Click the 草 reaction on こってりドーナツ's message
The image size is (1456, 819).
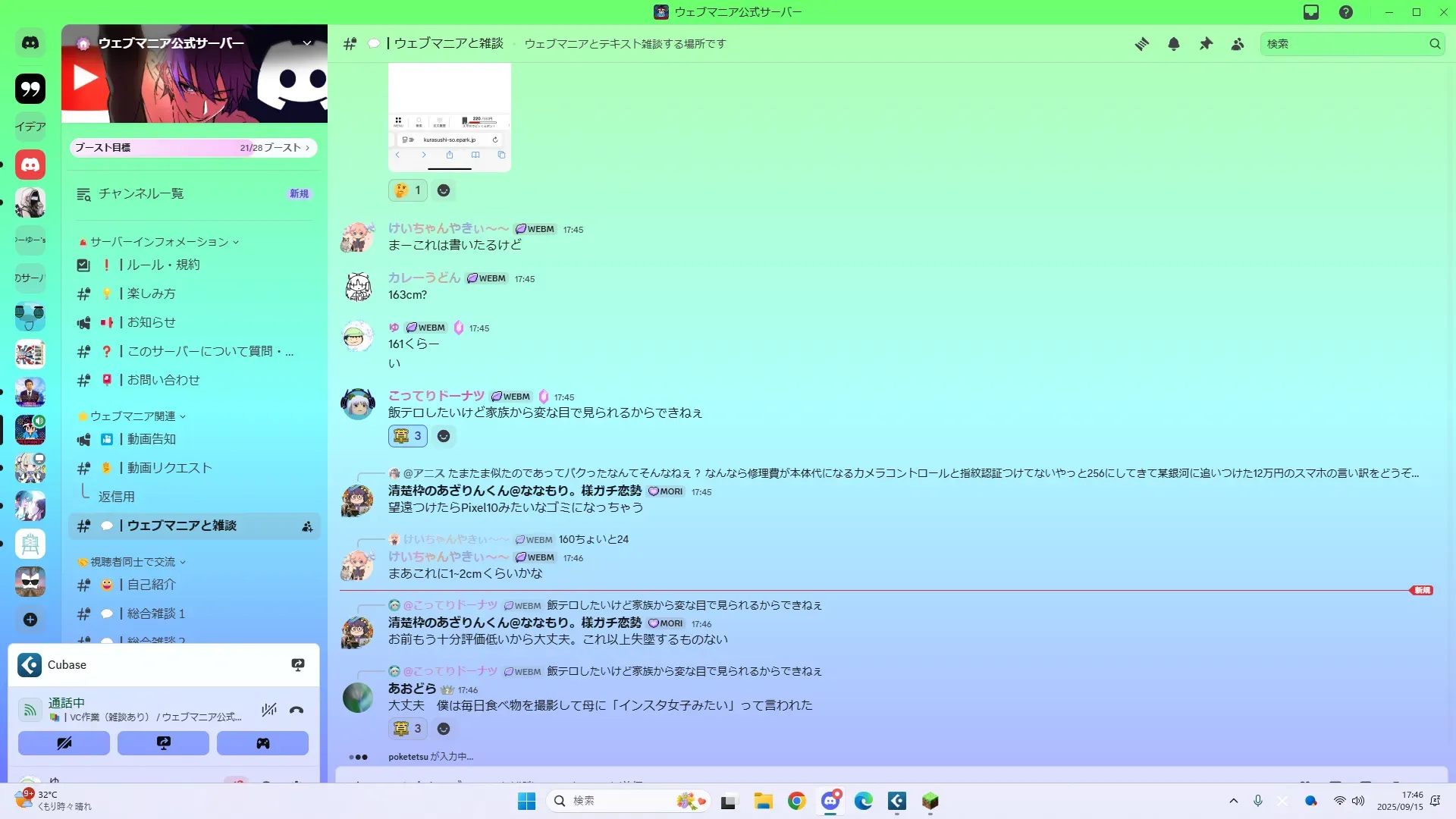click(408, 436)
